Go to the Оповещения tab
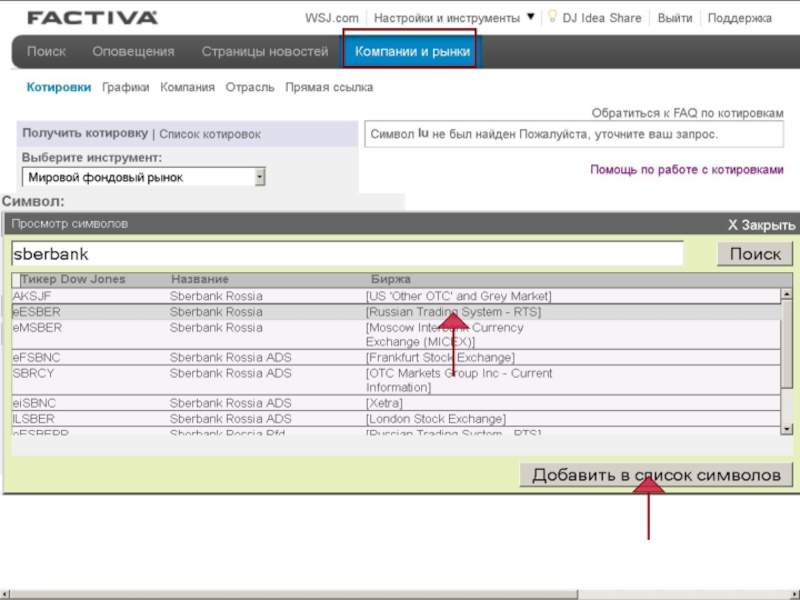The image size is (800, 600). (133, 51)
